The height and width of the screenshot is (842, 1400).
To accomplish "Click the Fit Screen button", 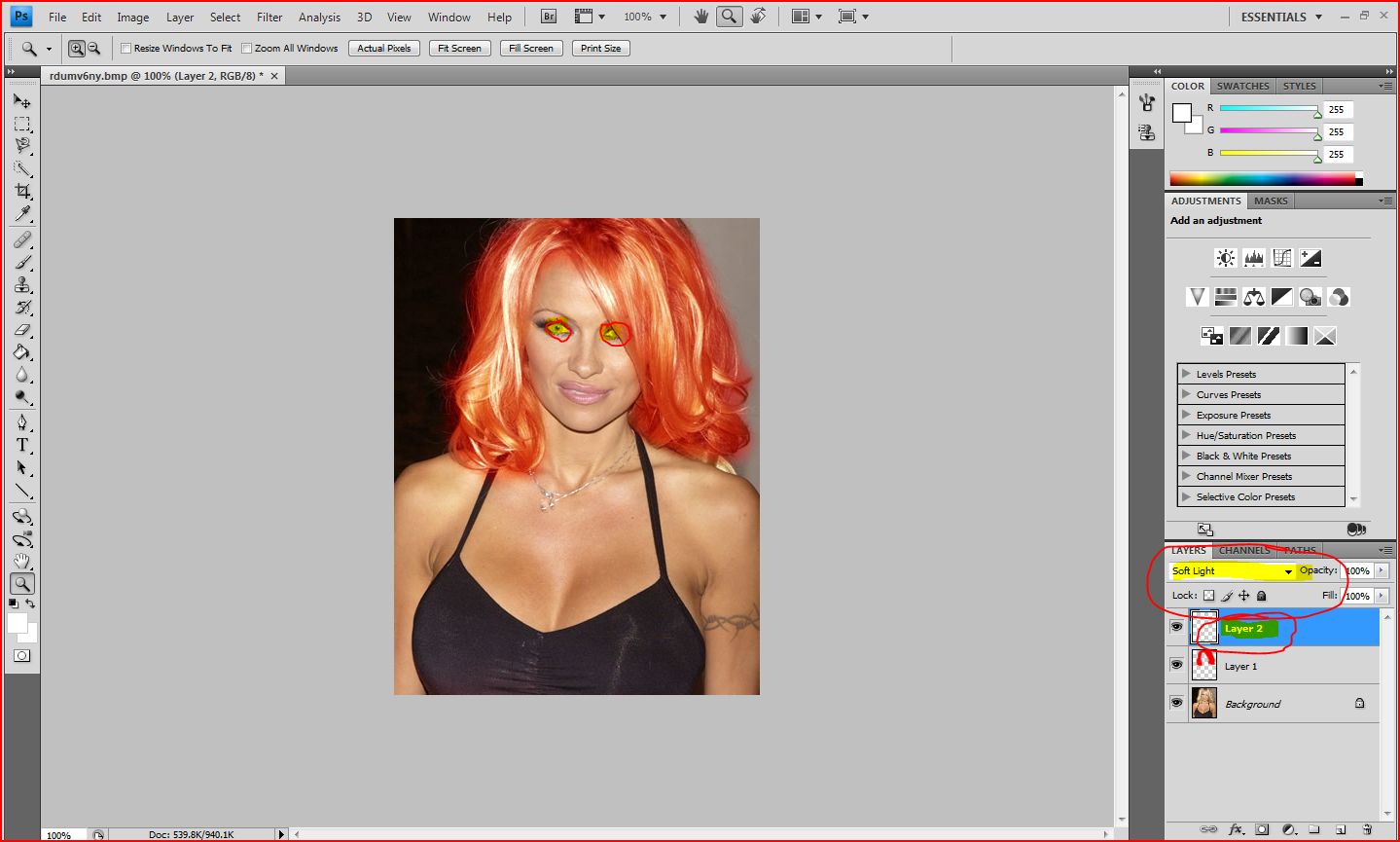I will coord(459,48).
